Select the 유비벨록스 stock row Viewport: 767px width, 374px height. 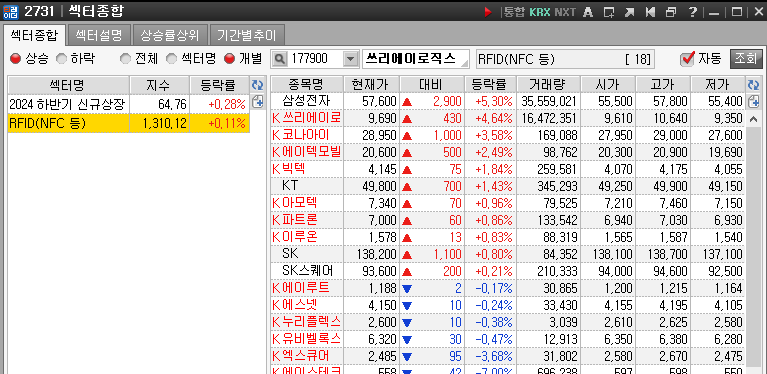click(x=508, y=339)
